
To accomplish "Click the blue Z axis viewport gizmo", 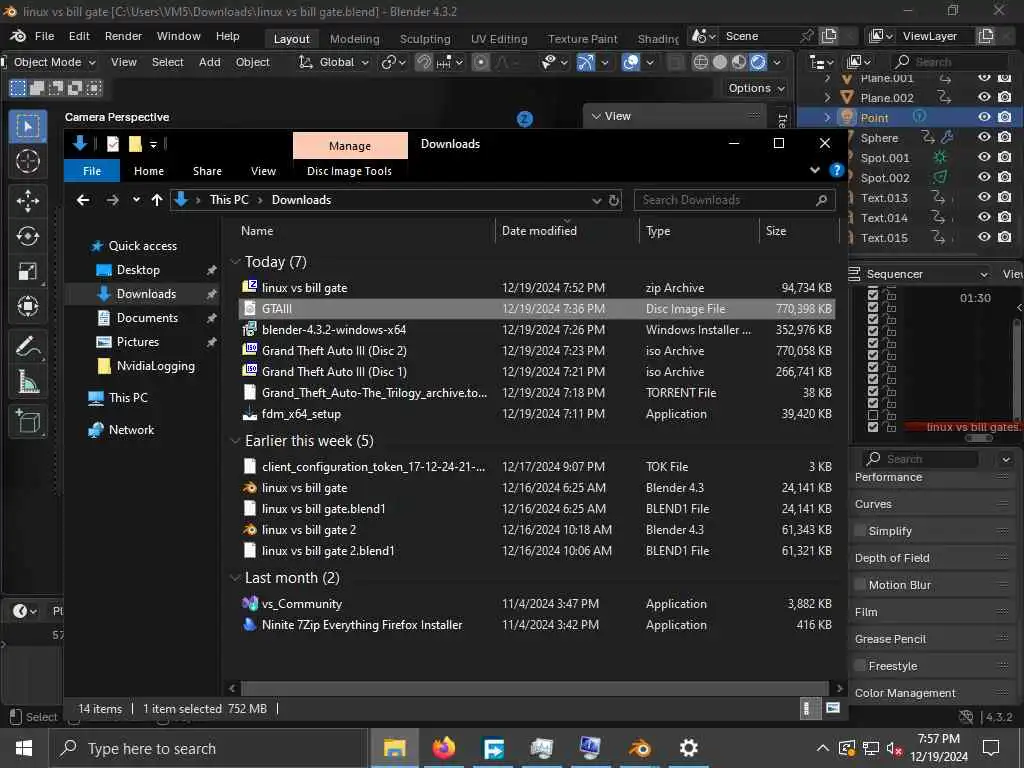I will click(x=525, y=119).
